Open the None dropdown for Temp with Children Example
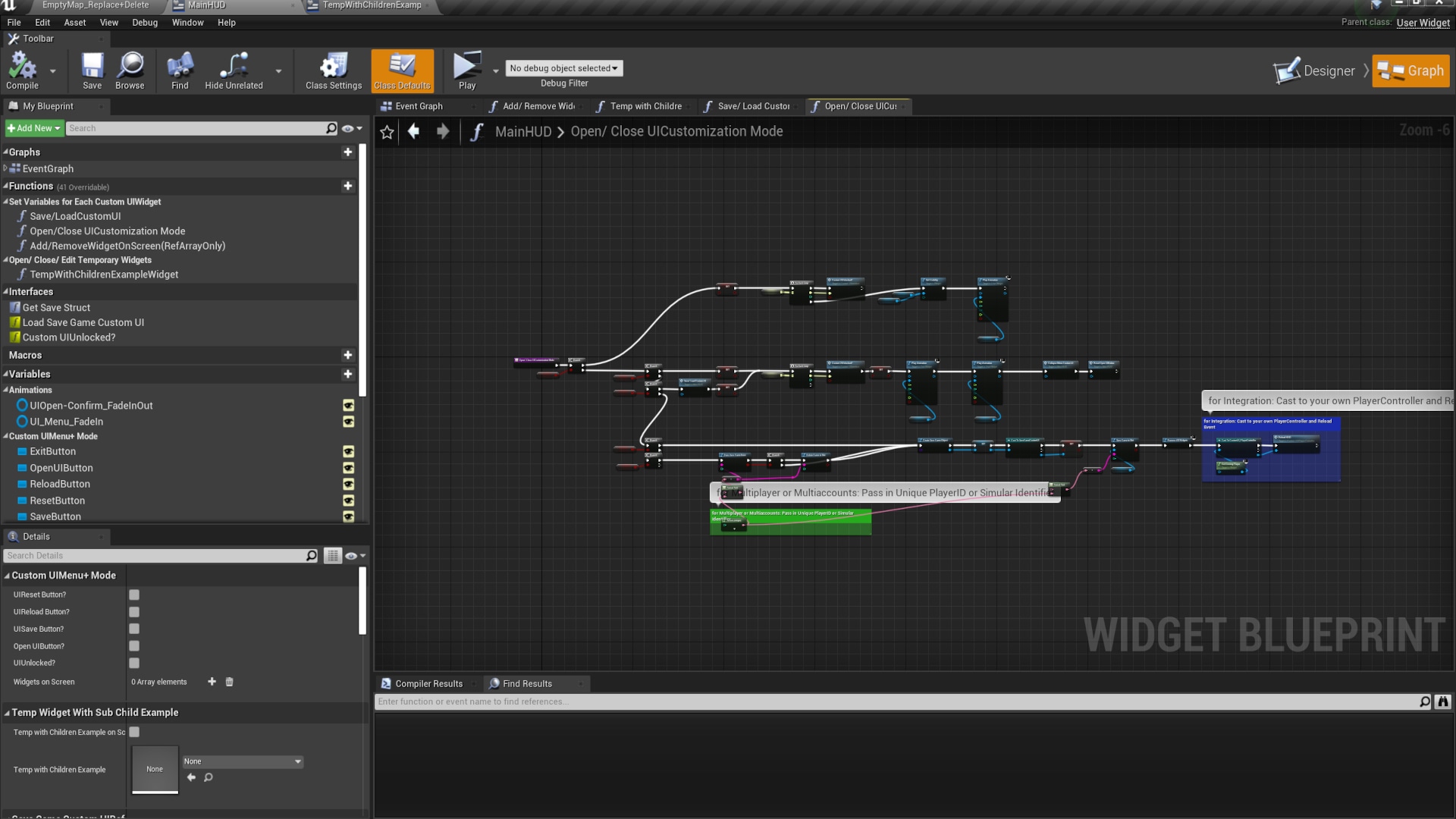1456x819 pixels. 243,761
